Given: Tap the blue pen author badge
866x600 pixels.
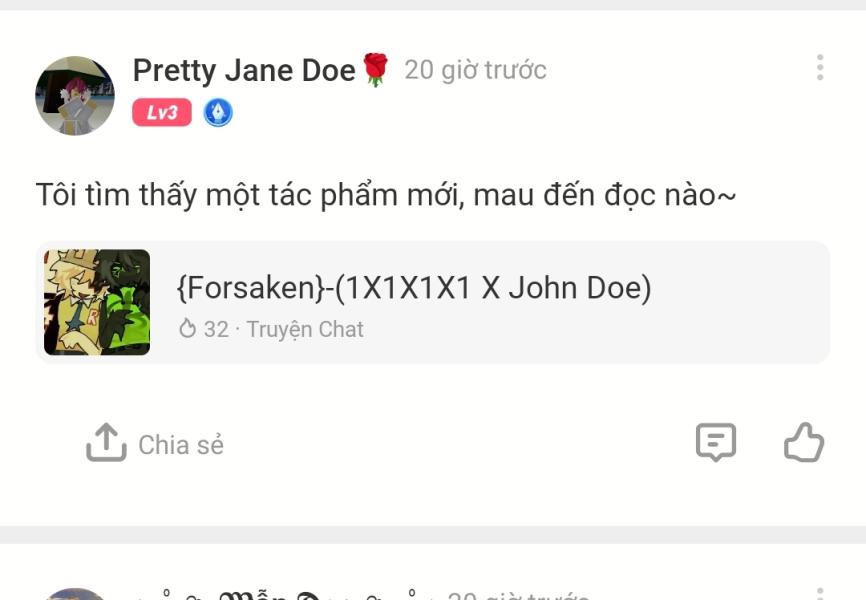Looking at the screenshot, I should pyautogui.click(x=218, y=113).
